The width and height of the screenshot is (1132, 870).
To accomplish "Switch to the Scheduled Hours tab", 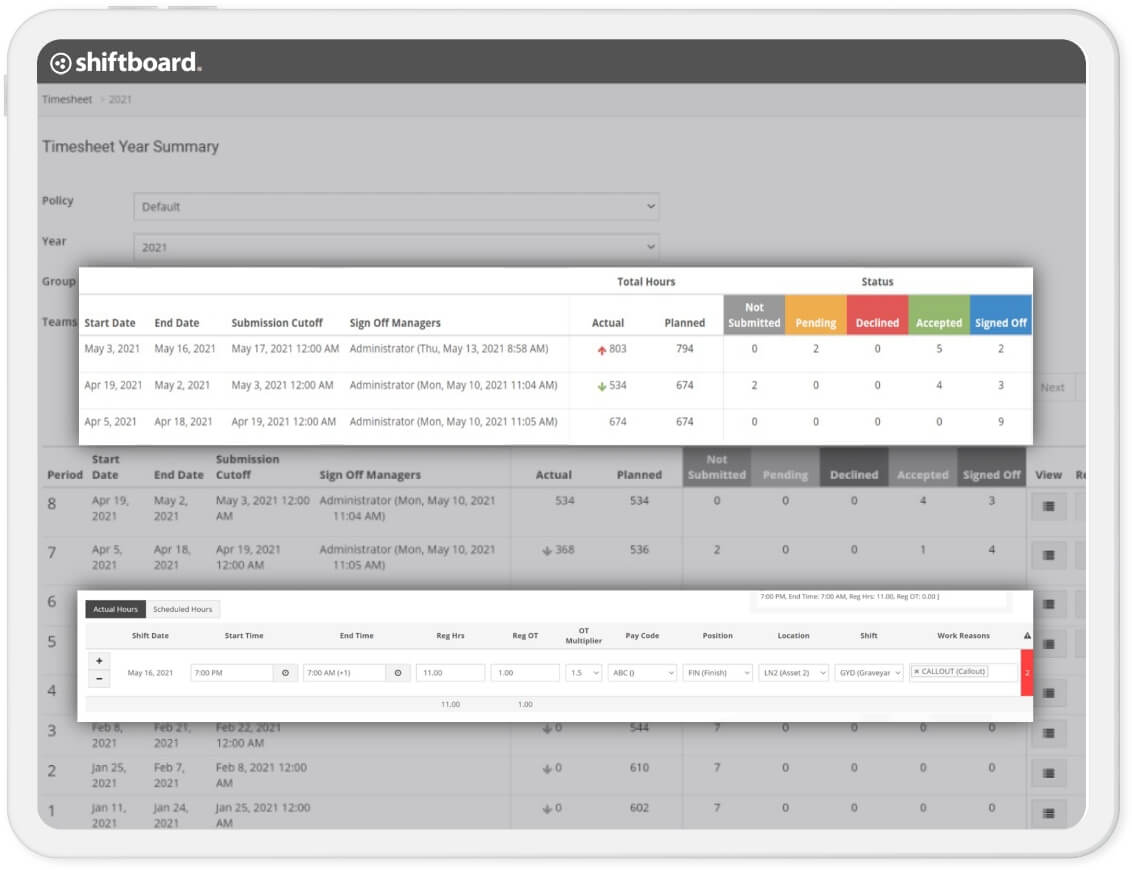I will point(183,609).
